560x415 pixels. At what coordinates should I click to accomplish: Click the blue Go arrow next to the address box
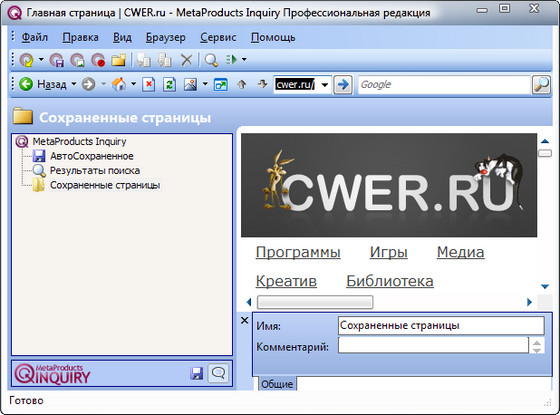pyautogui.click(x=343, y=85)
